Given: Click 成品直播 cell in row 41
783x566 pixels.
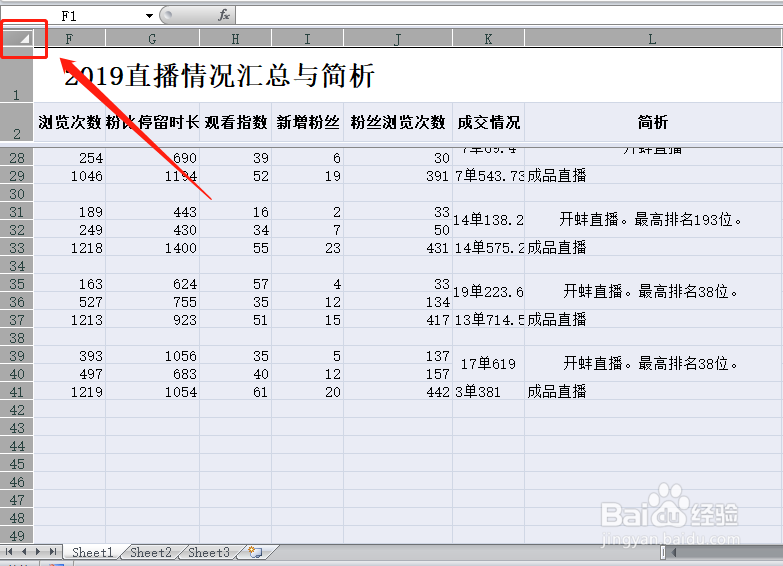Looking at the screenshot, I should click(652, 392).
